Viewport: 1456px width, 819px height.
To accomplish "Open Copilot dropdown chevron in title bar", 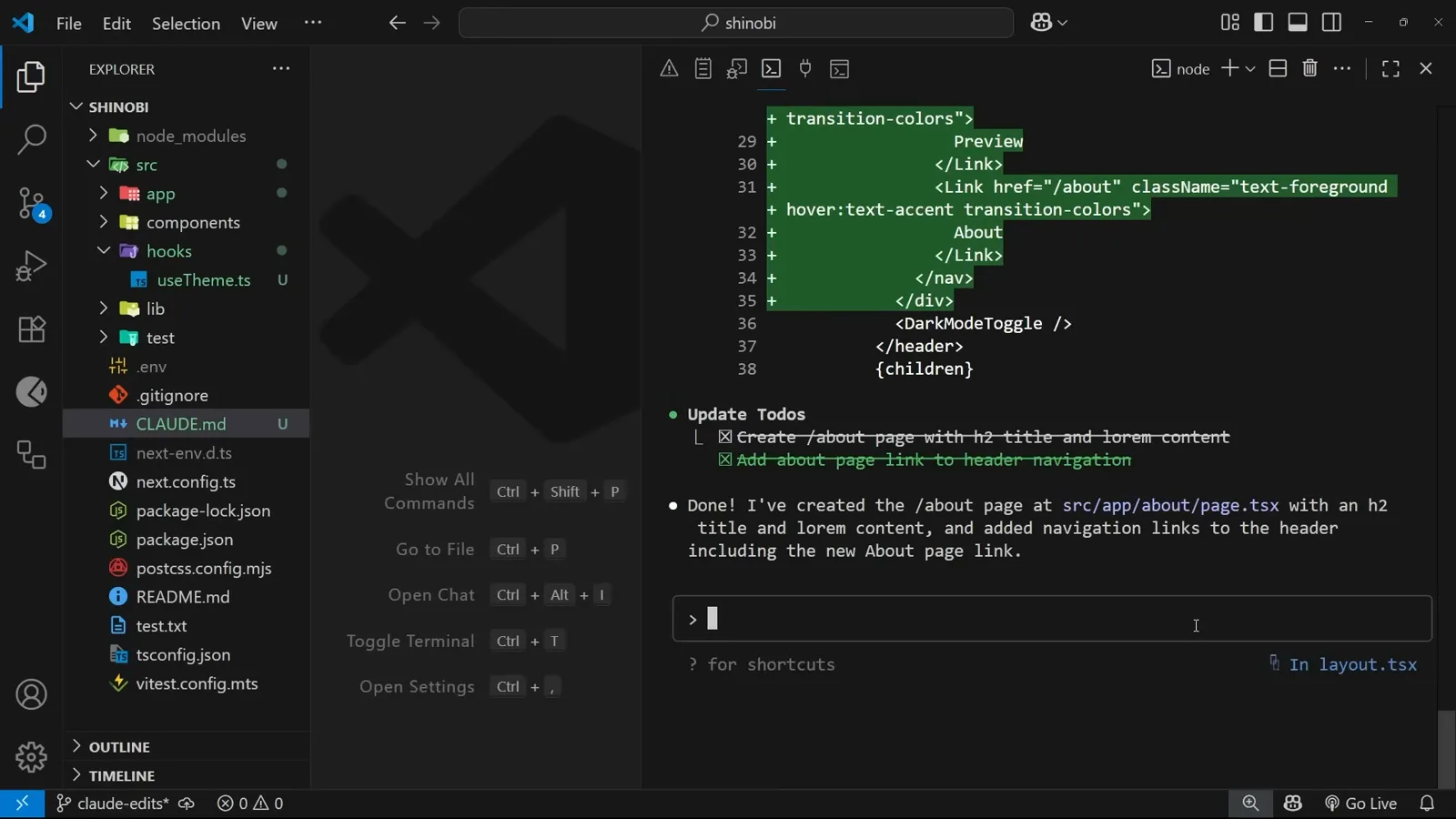I will click(x=1062, y=23).
